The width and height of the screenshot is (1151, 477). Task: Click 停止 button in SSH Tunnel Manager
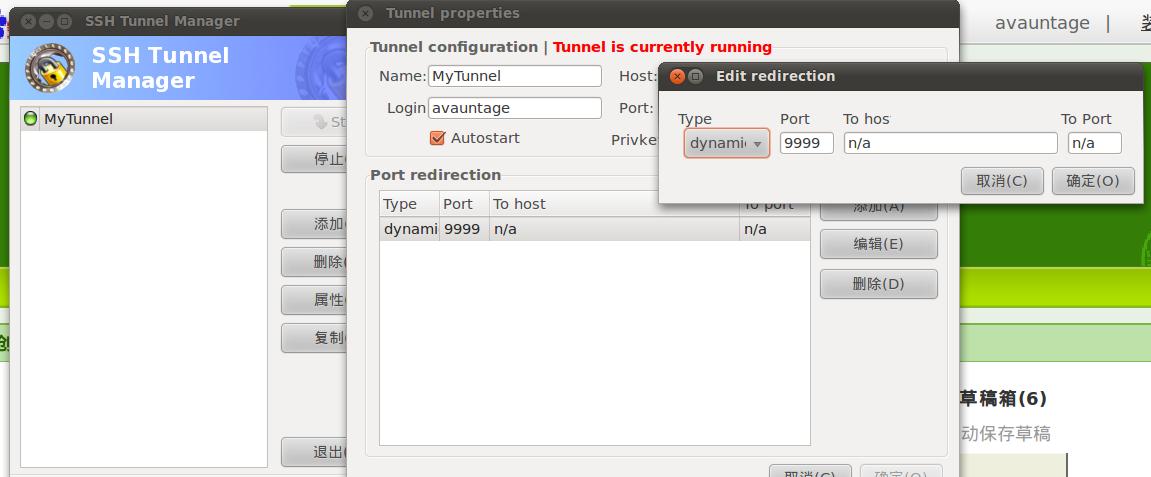point(314,159)
